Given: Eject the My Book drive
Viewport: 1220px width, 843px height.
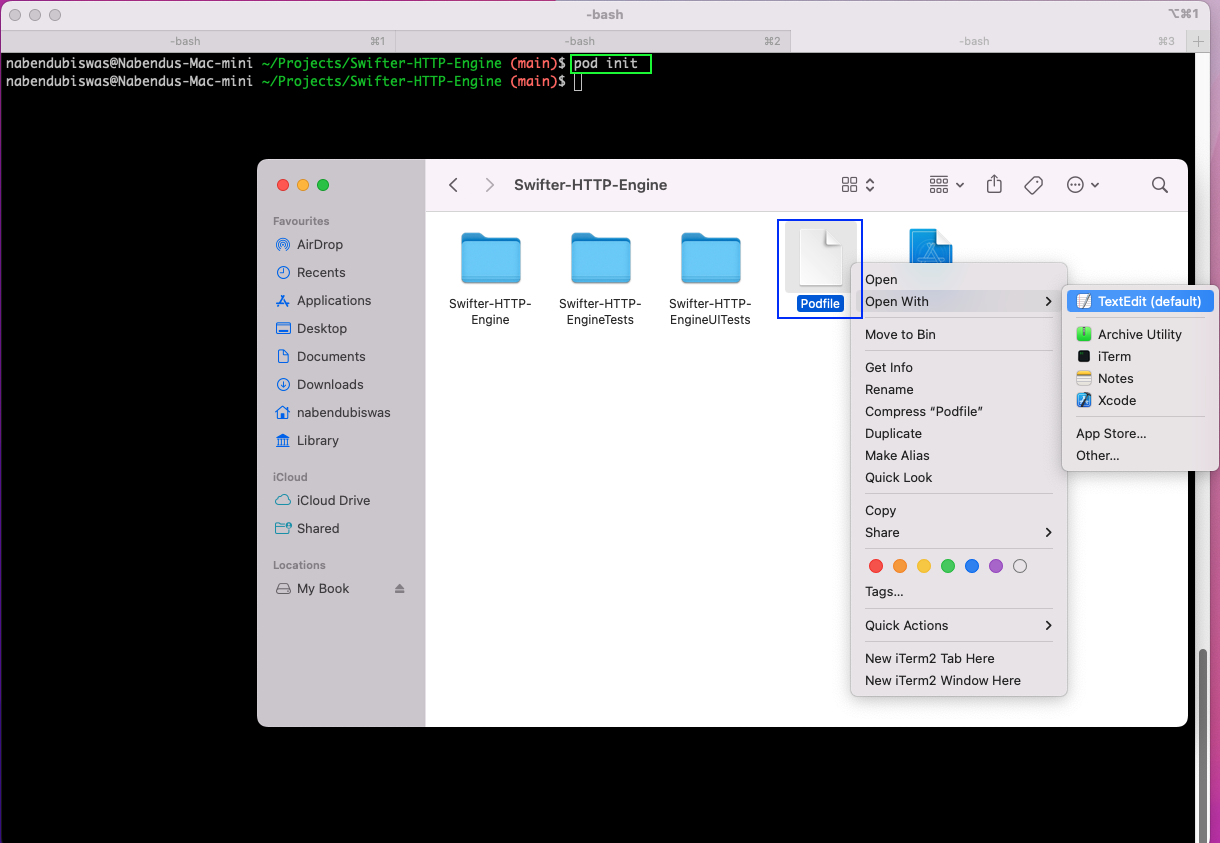Looking at the screenshot, I should point(400,588).
